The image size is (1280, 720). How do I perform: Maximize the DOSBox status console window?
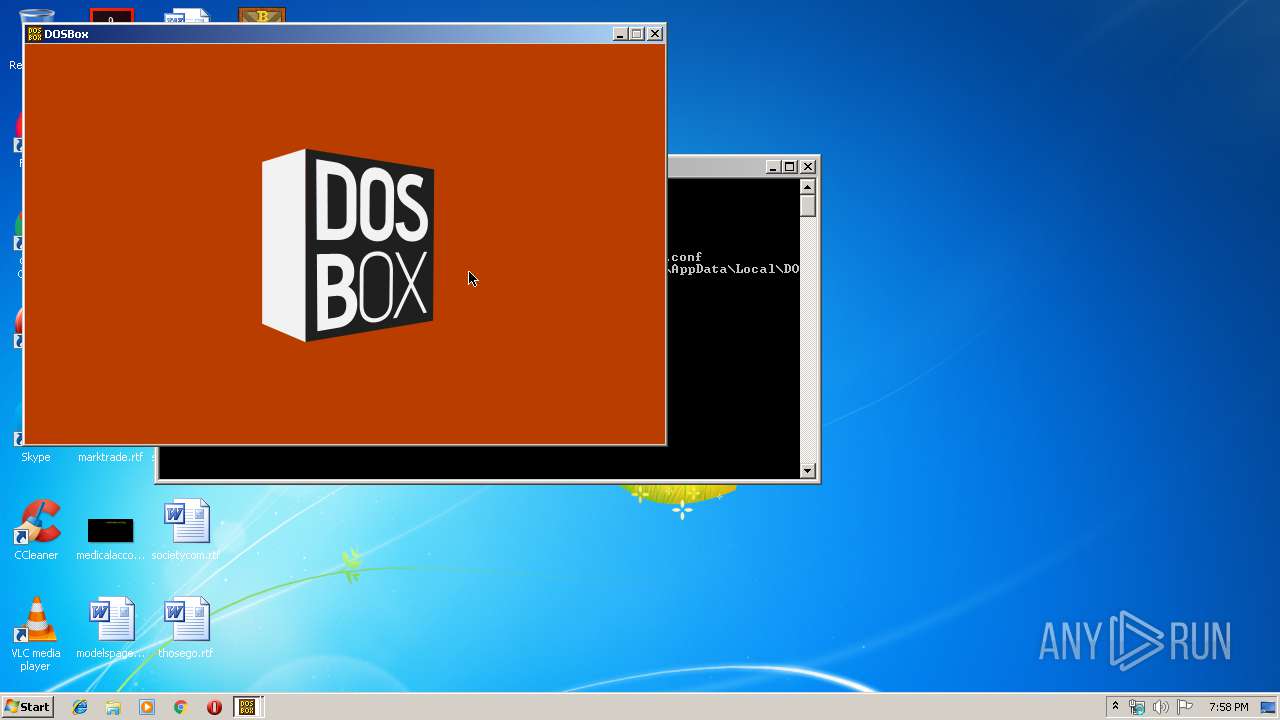pos(790,167)
